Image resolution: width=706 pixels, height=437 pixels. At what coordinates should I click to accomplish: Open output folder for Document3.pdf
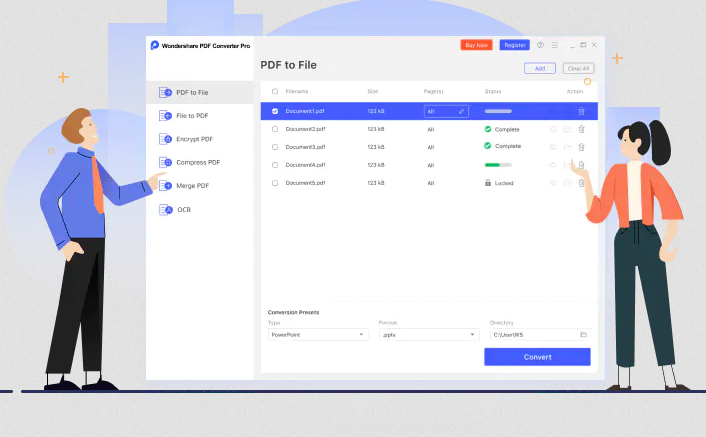pyautogui.click(x=567, y=147)
